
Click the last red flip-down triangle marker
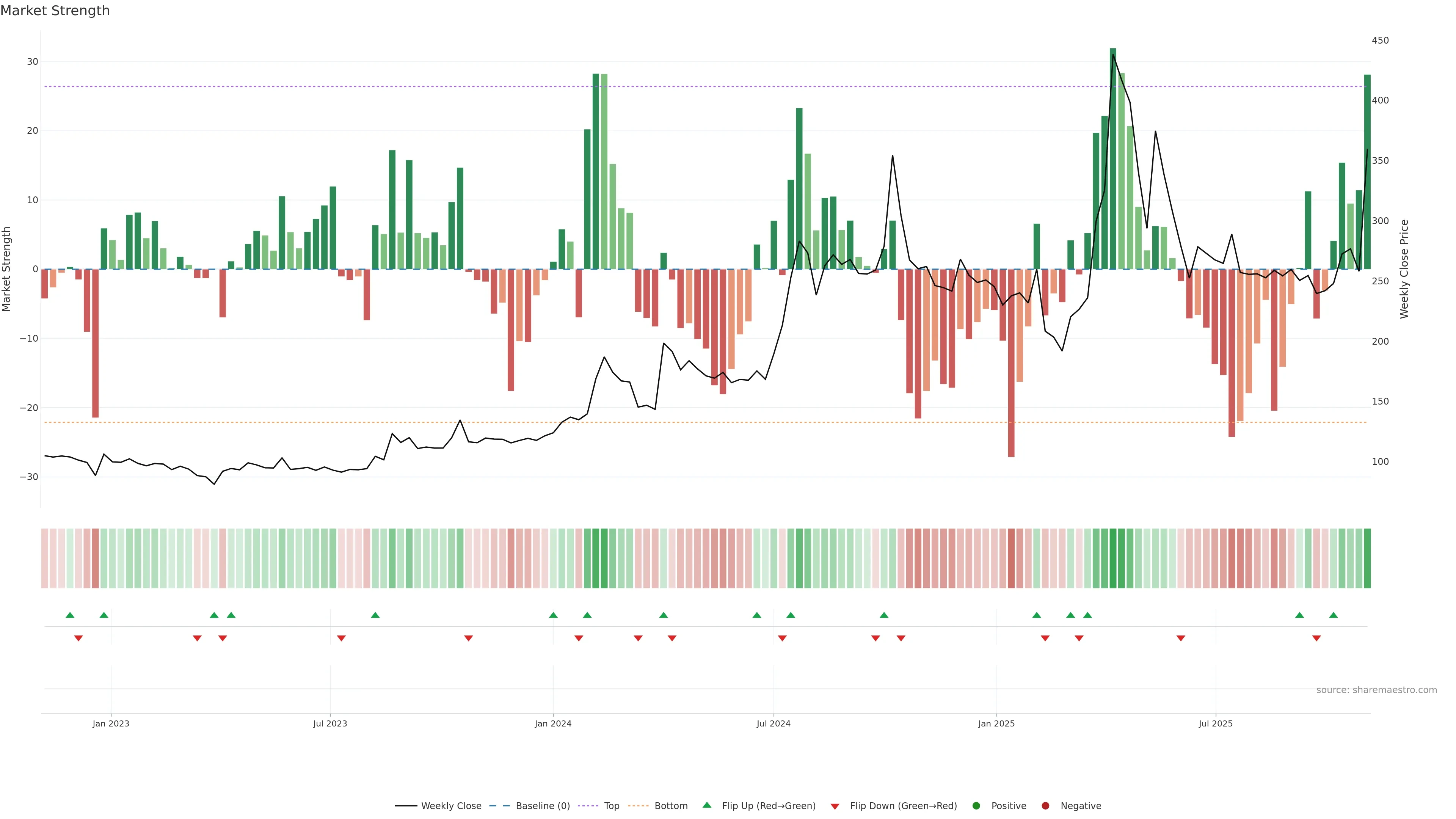click(x=1316, y=638)
